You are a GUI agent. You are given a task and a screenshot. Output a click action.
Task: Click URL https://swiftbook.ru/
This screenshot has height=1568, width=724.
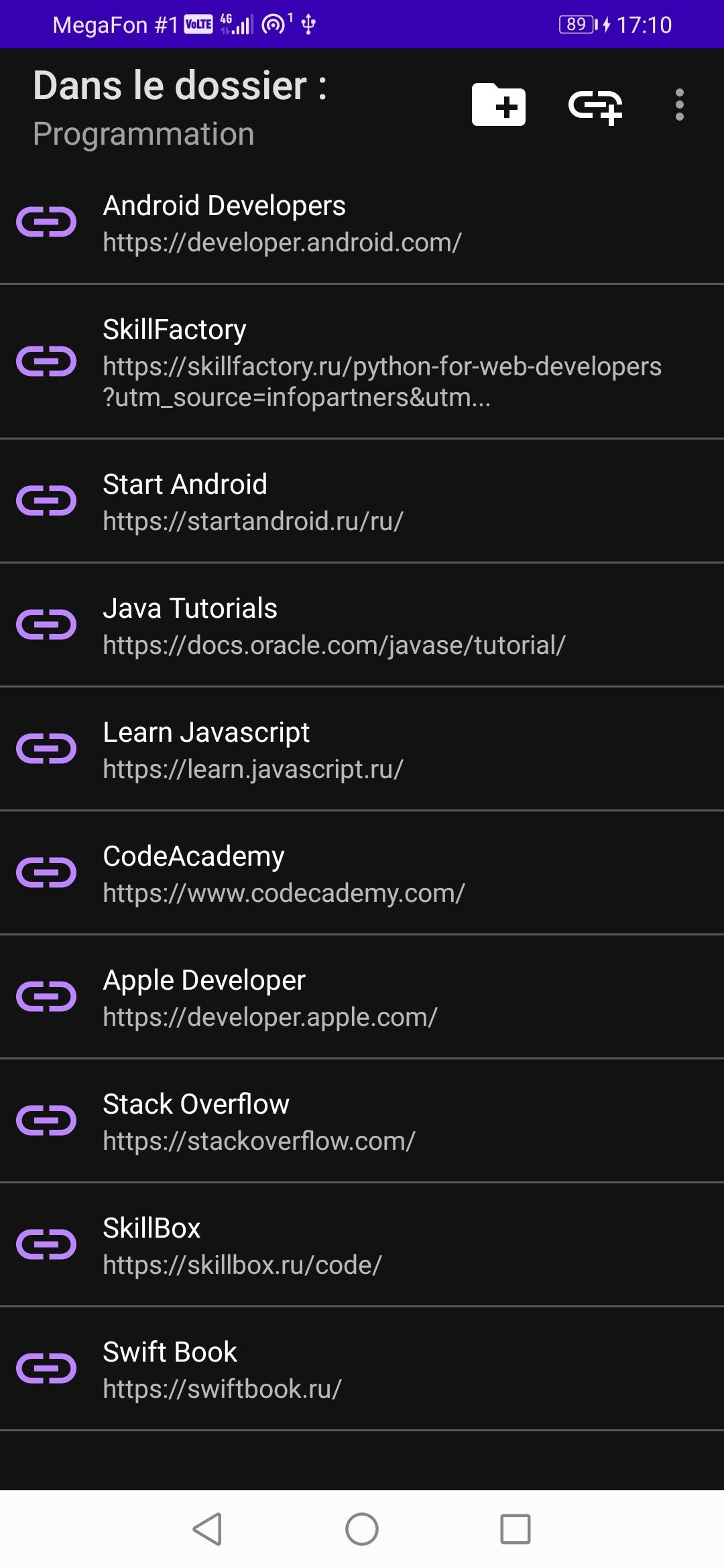point(222,1389)
